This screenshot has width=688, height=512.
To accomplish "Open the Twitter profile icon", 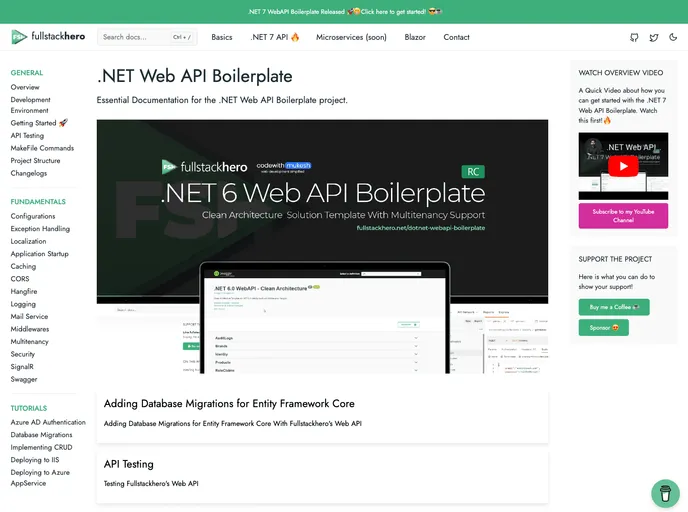I will 654,37.
